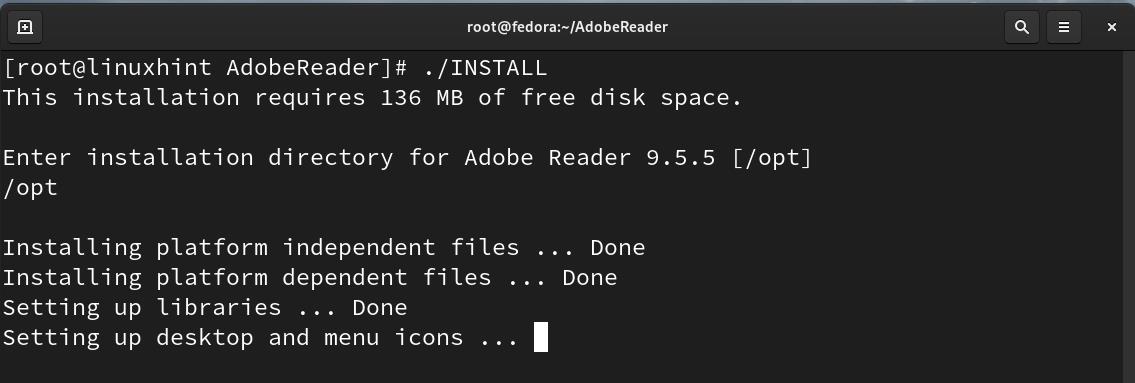Open the hamburger menu in the header bar
The height and width of the screenshot is (383, 1135).
click(x=1063, y=28)
